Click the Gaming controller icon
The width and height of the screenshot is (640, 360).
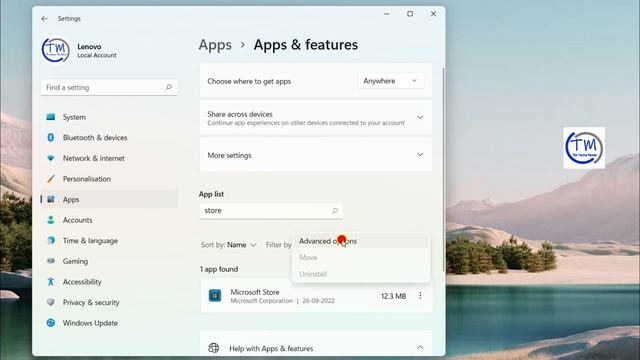(x=51, y=261)
